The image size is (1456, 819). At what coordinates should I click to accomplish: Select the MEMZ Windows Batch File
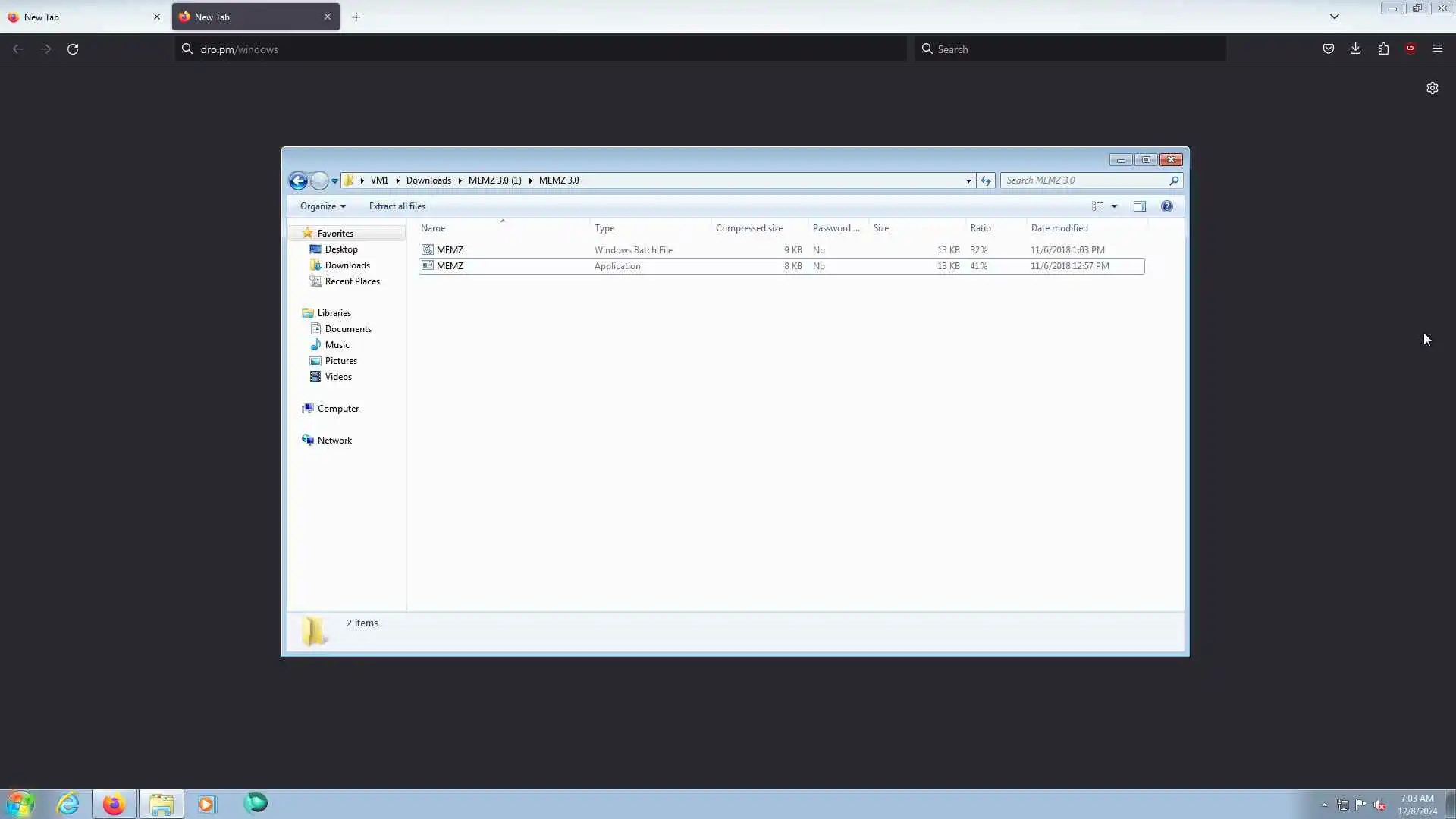[450, 250]
